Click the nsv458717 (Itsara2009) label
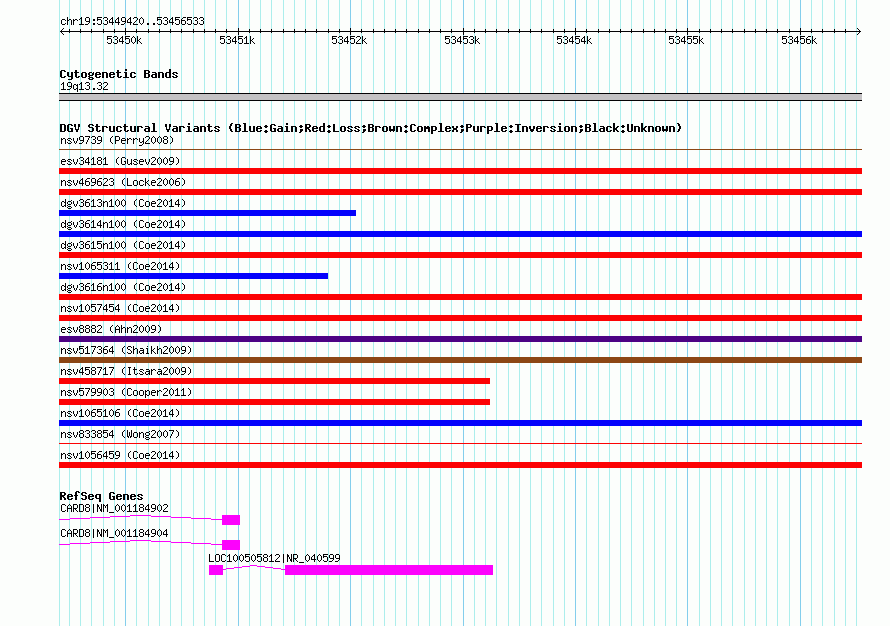The height and width of the screenshot is (626, 890). click(126, 371)
